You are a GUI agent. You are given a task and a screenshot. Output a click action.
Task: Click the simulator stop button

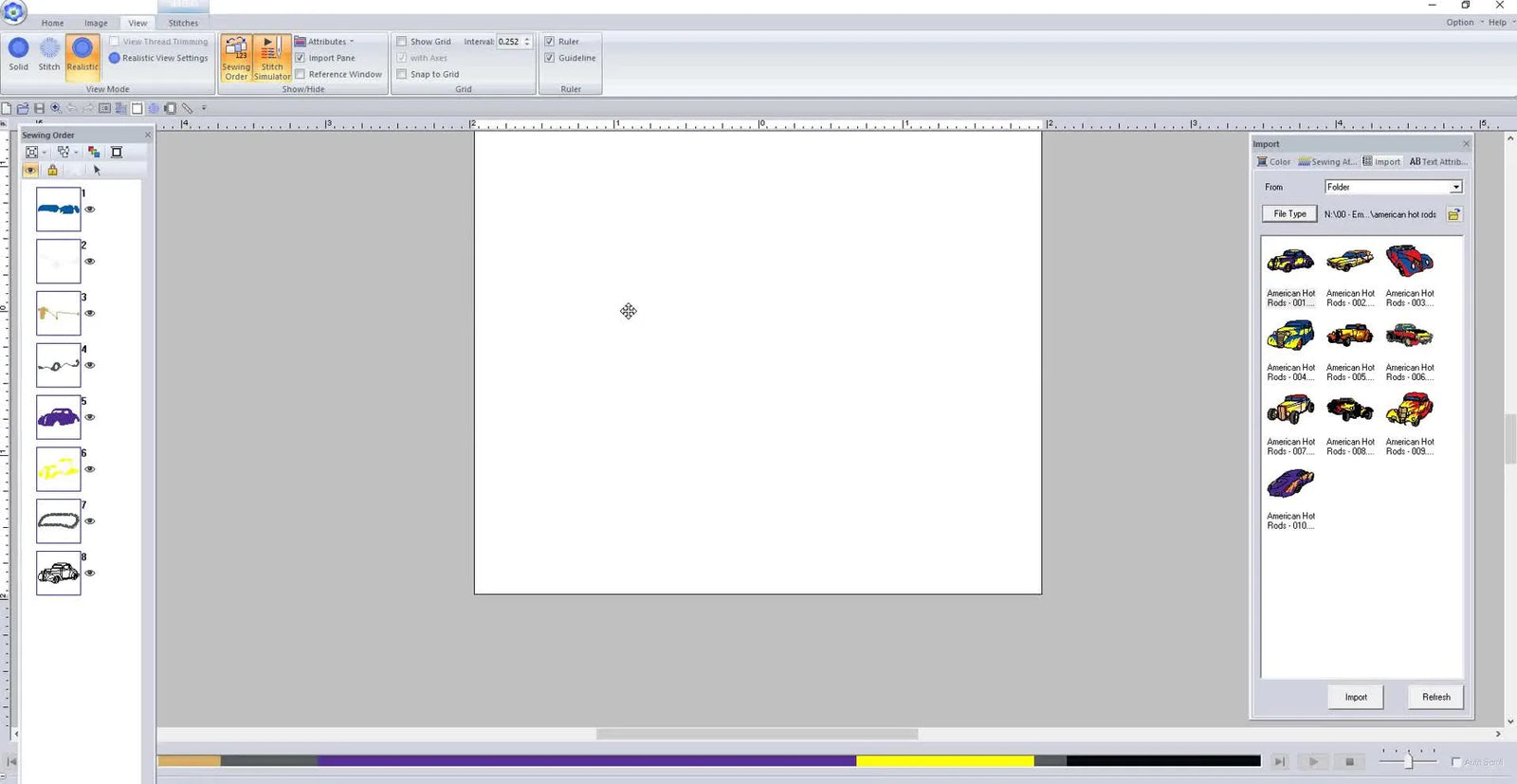[1349, 761]
